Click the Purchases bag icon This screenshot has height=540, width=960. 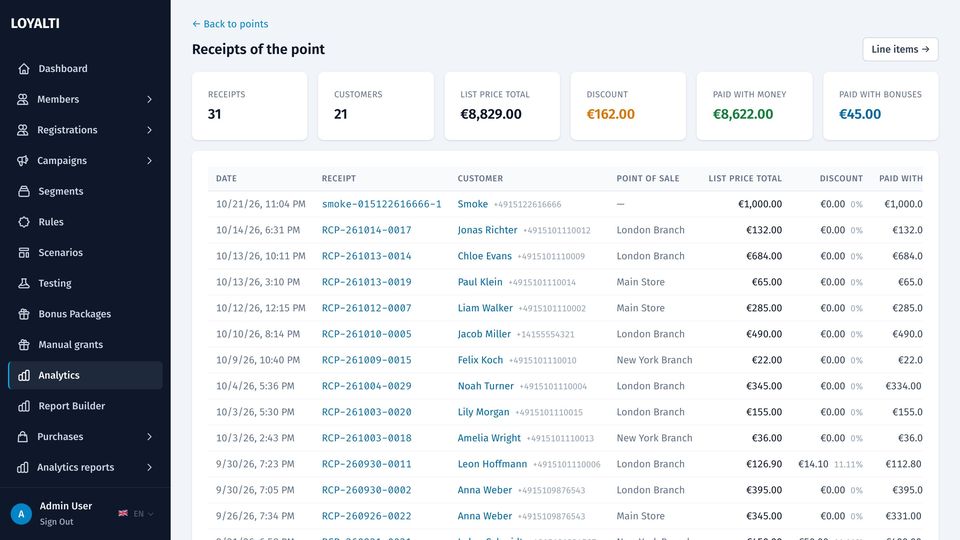pyautogui.click(x=23, y=437)
